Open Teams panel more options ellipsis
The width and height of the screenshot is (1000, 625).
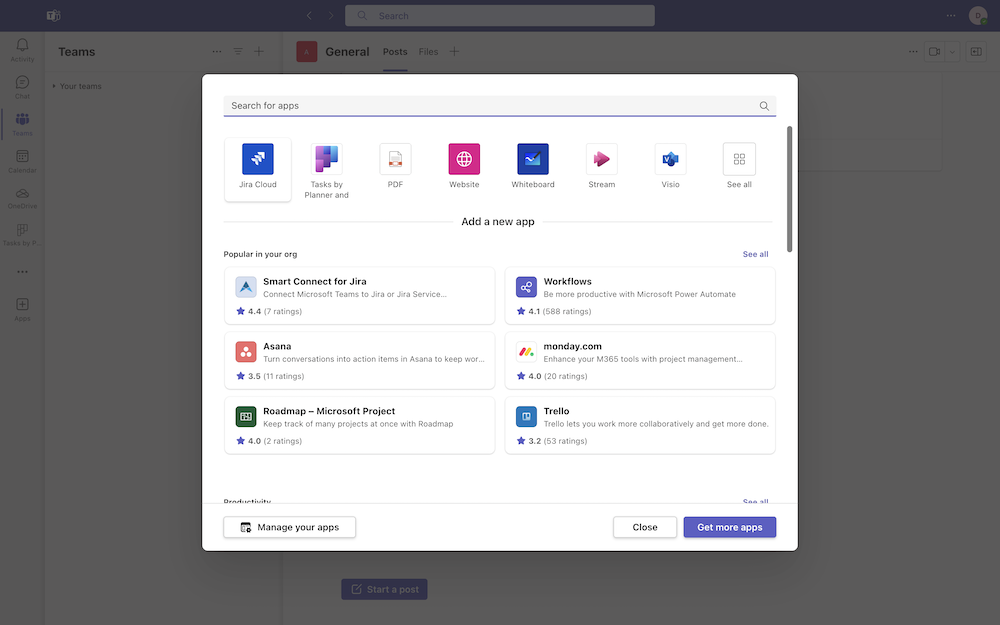click(217, 52)
